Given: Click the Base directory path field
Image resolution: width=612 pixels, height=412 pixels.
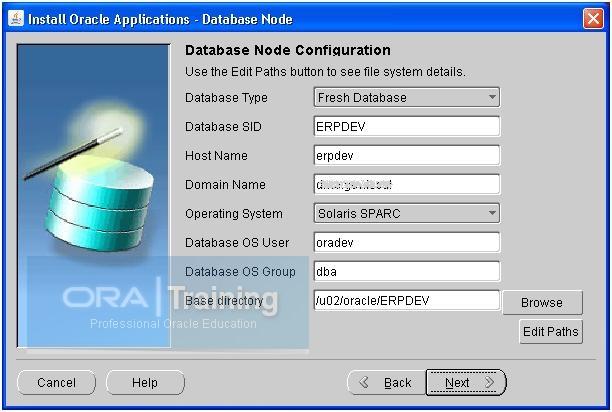Looking at the screenshot, I should coord(407,300).
